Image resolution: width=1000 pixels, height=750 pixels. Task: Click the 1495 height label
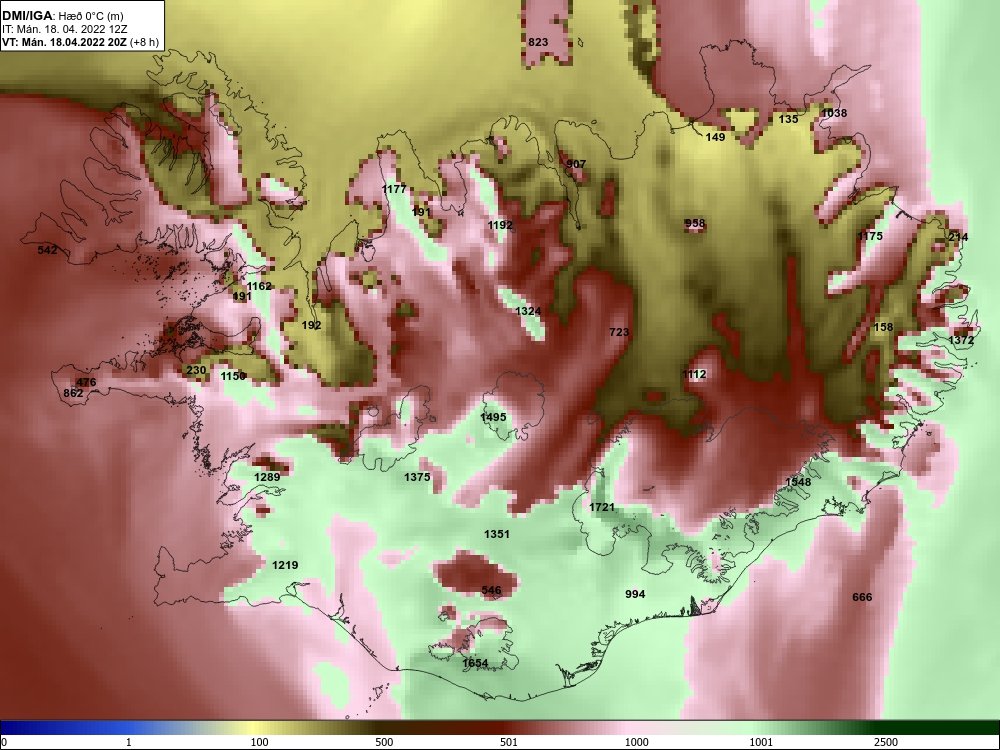(493, 417)
